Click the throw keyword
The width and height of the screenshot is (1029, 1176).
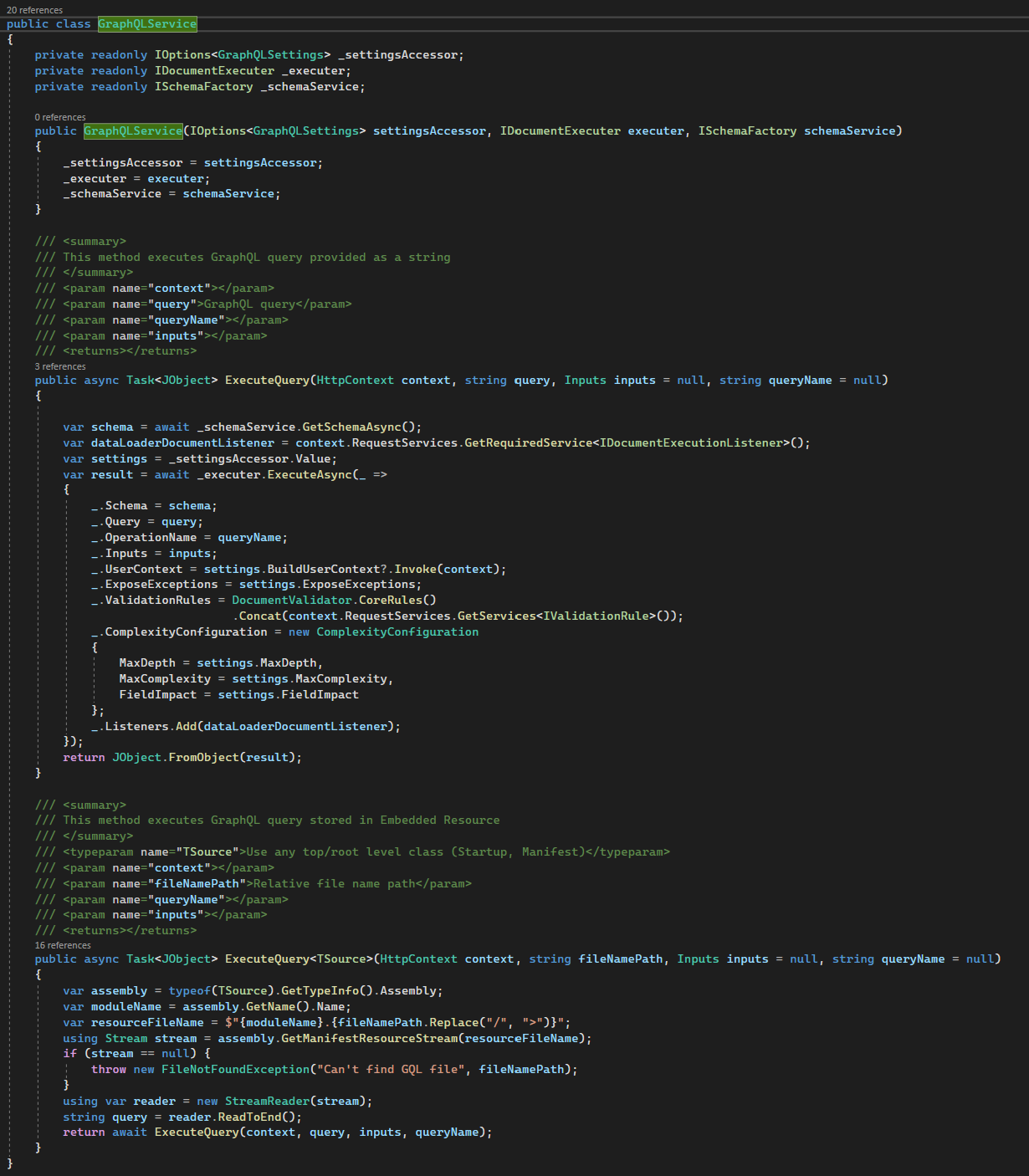109,1070
